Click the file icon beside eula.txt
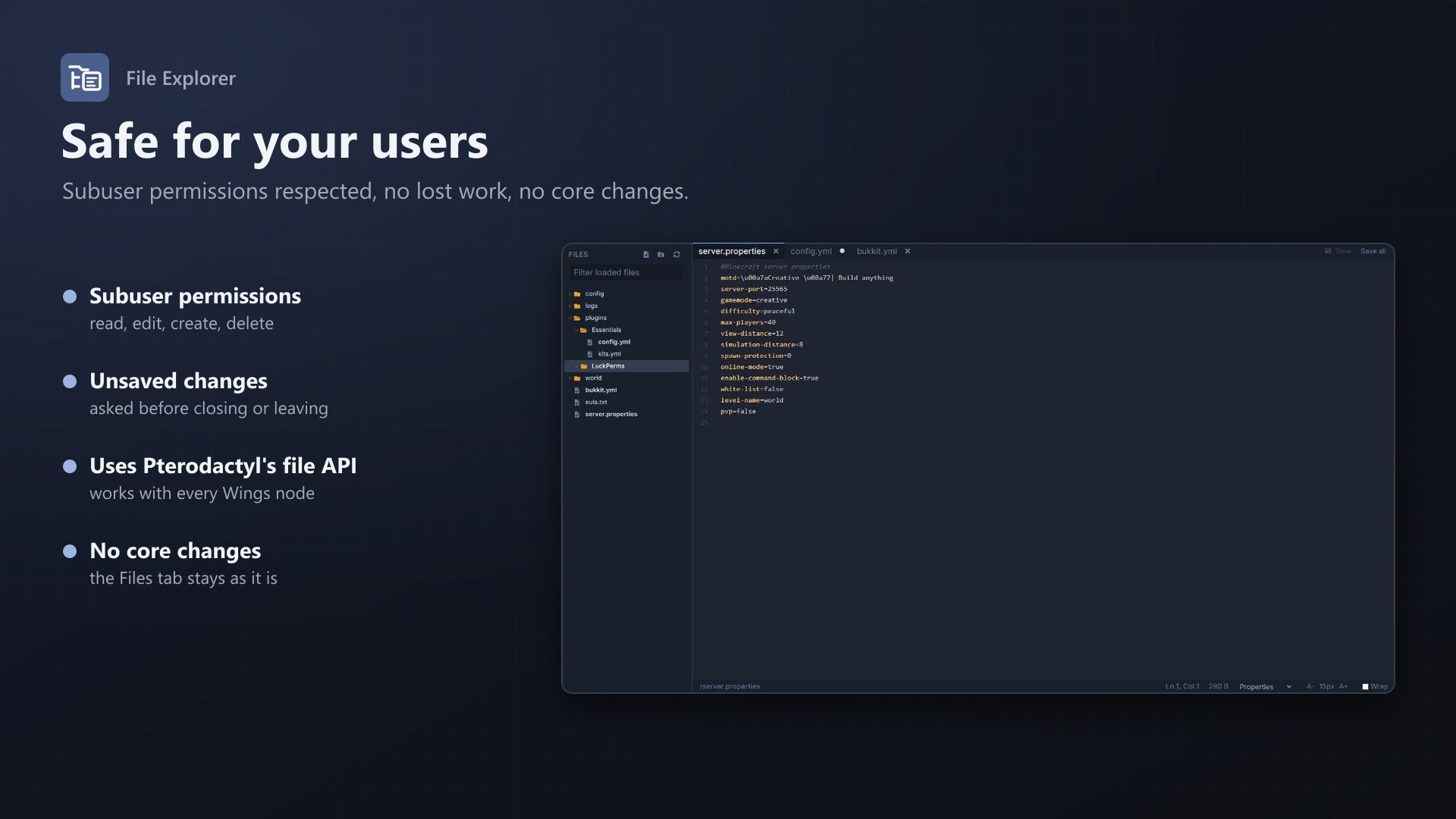 tap(577, 403)
